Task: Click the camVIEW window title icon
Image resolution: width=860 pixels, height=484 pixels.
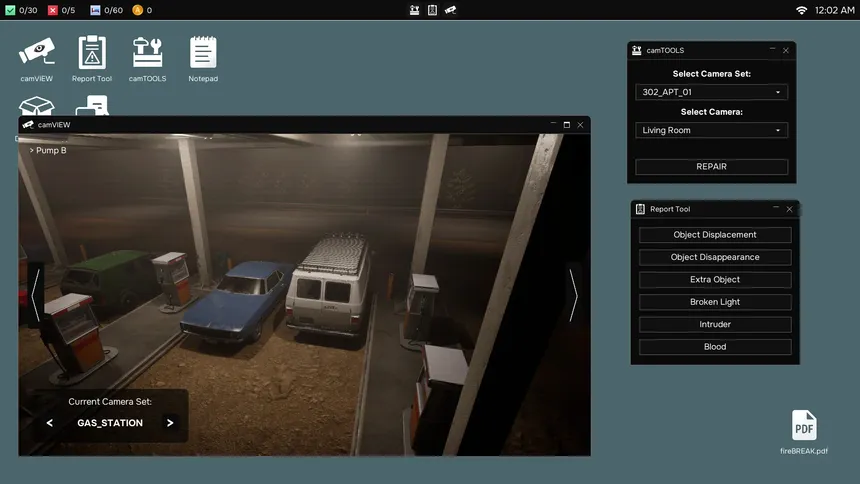Action: pos(28,125)
